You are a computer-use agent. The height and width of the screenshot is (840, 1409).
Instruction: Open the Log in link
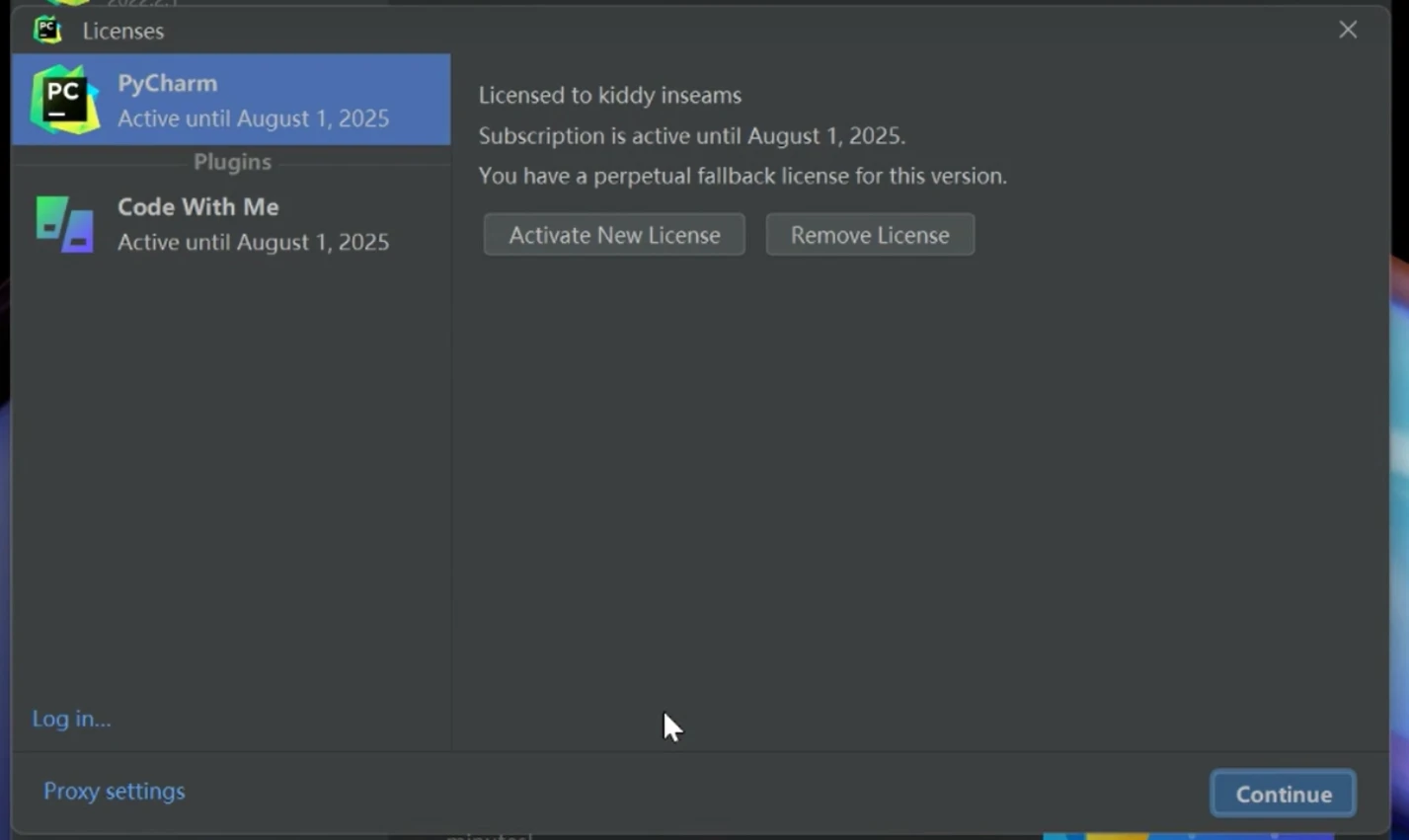pos(71,719)
